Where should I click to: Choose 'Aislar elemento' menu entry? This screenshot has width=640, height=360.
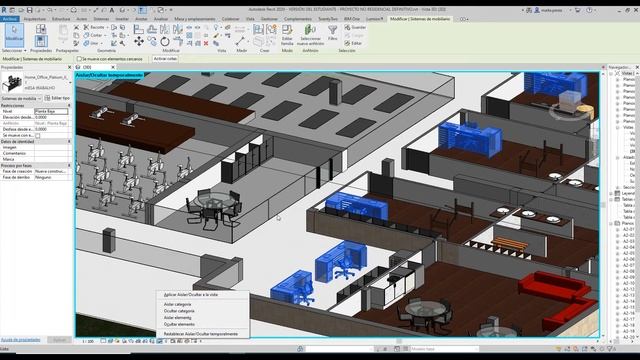pyautogui.click(x=178, y=318)
